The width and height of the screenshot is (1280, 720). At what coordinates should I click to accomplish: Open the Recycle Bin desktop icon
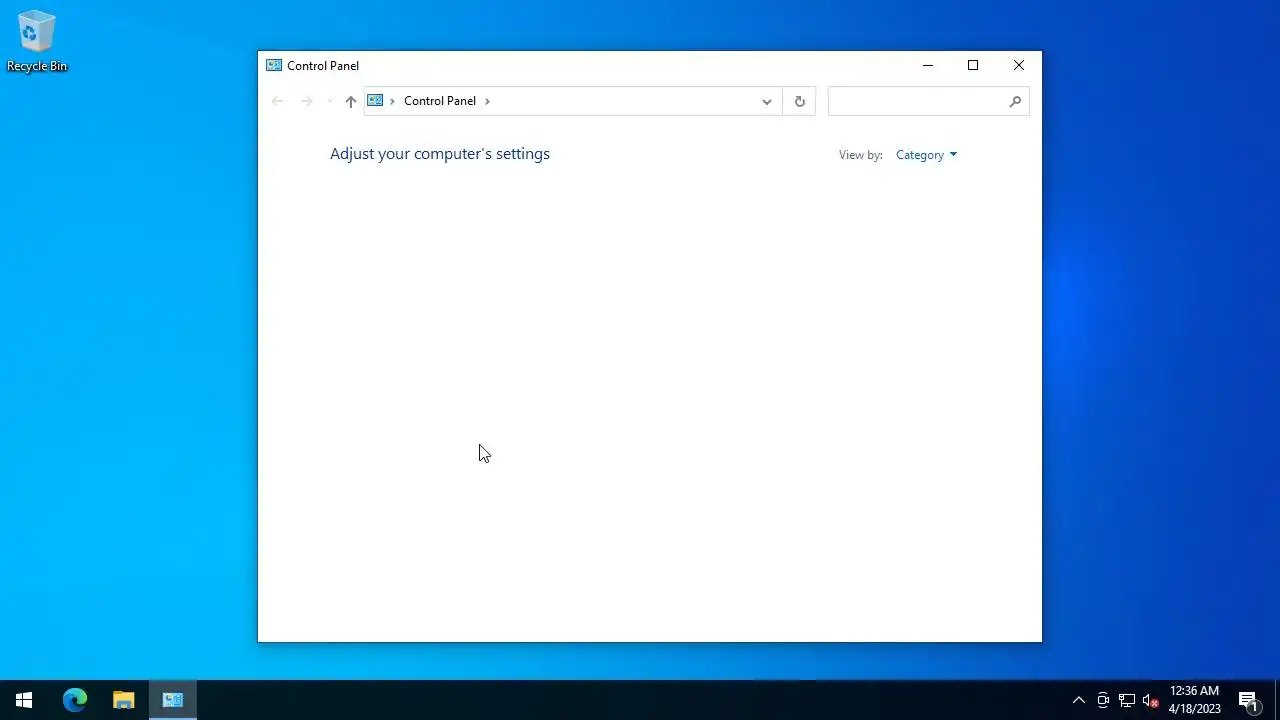click(37, 42)
